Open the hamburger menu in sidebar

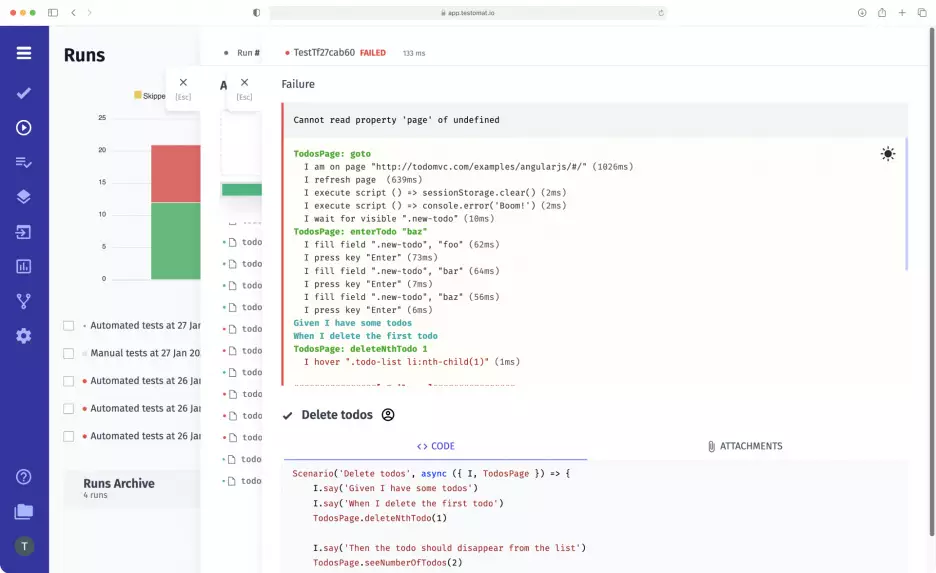pos(24,53)
